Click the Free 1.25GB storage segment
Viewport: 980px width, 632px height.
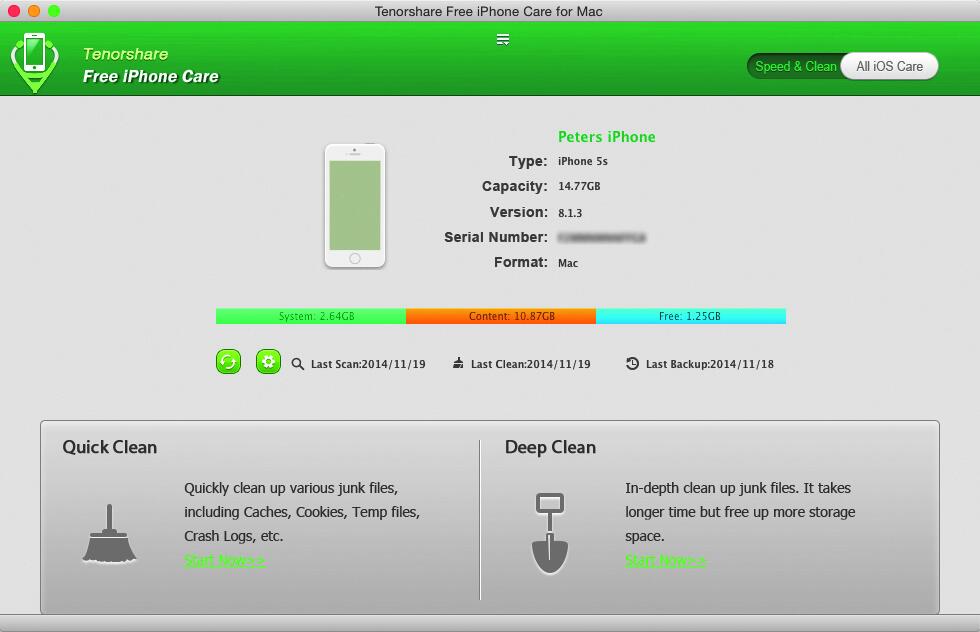(x=691, y=316)
